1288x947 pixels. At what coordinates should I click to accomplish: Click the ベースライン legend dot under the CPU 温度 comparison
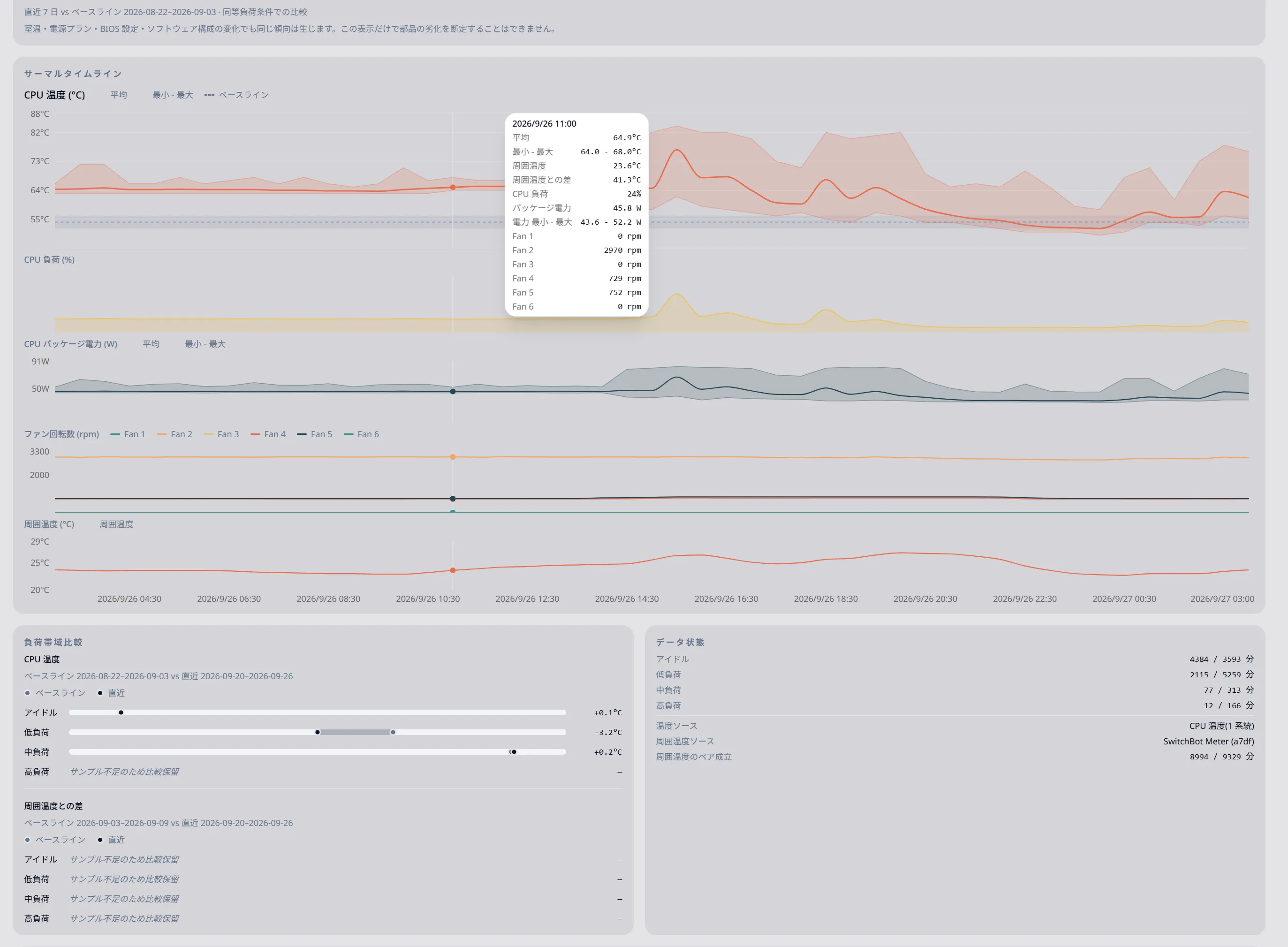[28, 693]
